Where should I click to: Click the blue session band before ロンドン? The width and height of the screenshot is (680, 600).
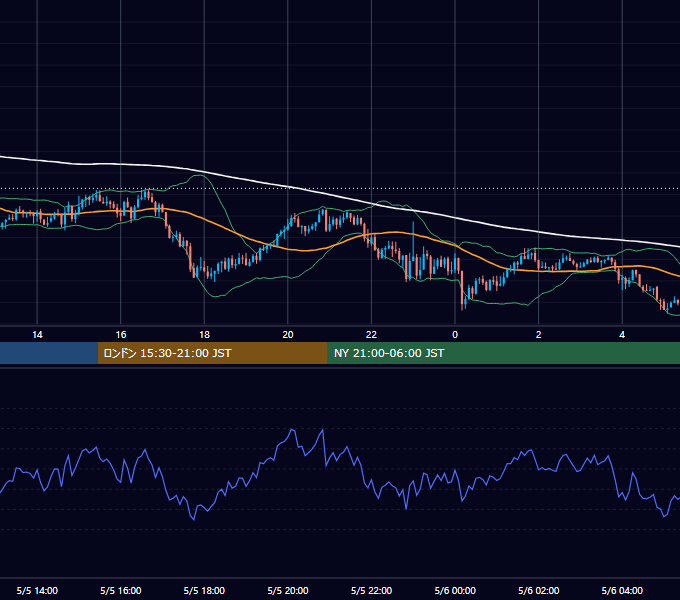click(x=49, y=353)
